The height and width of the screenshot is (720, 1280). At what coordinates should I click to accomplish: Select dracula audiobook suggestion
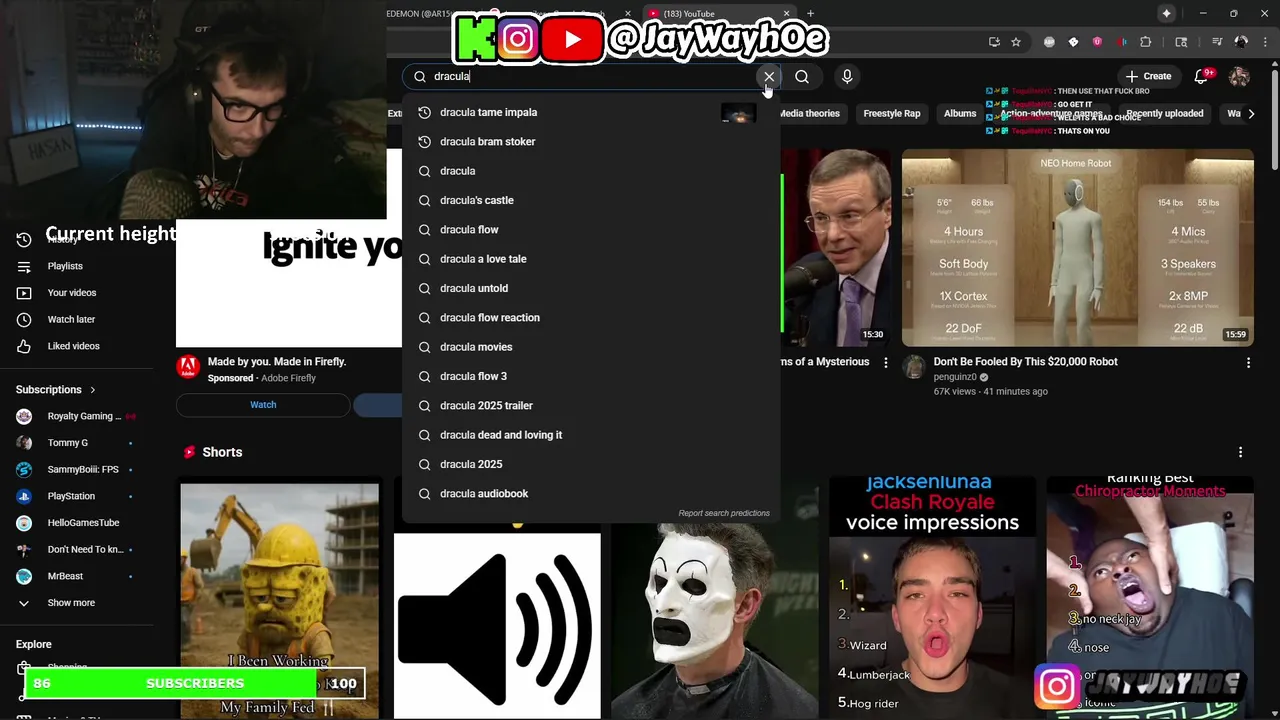[590, 493]
